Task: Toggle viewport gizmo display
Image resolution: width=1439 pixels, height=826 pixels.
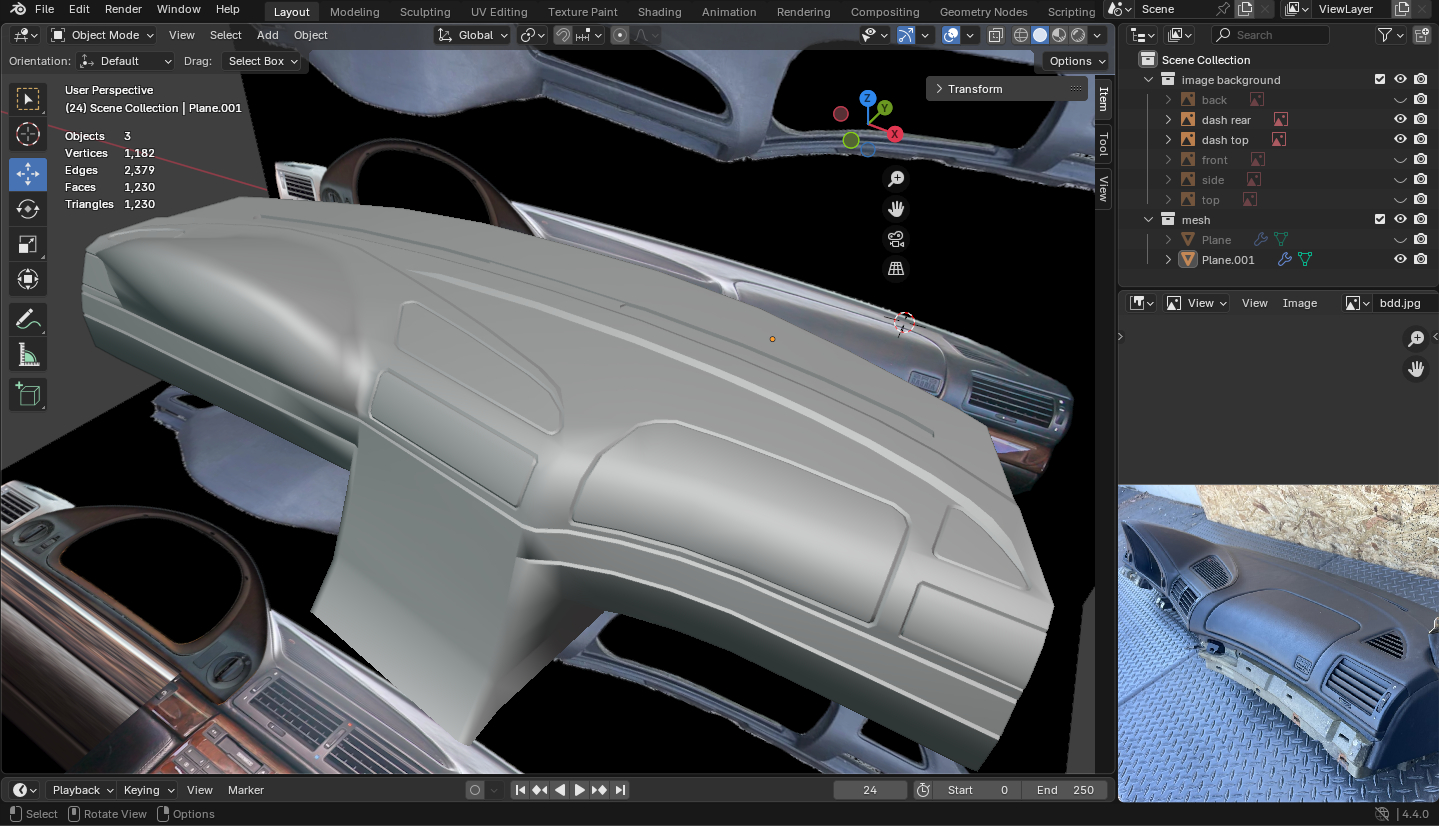Action: click(x=906, y=35)
